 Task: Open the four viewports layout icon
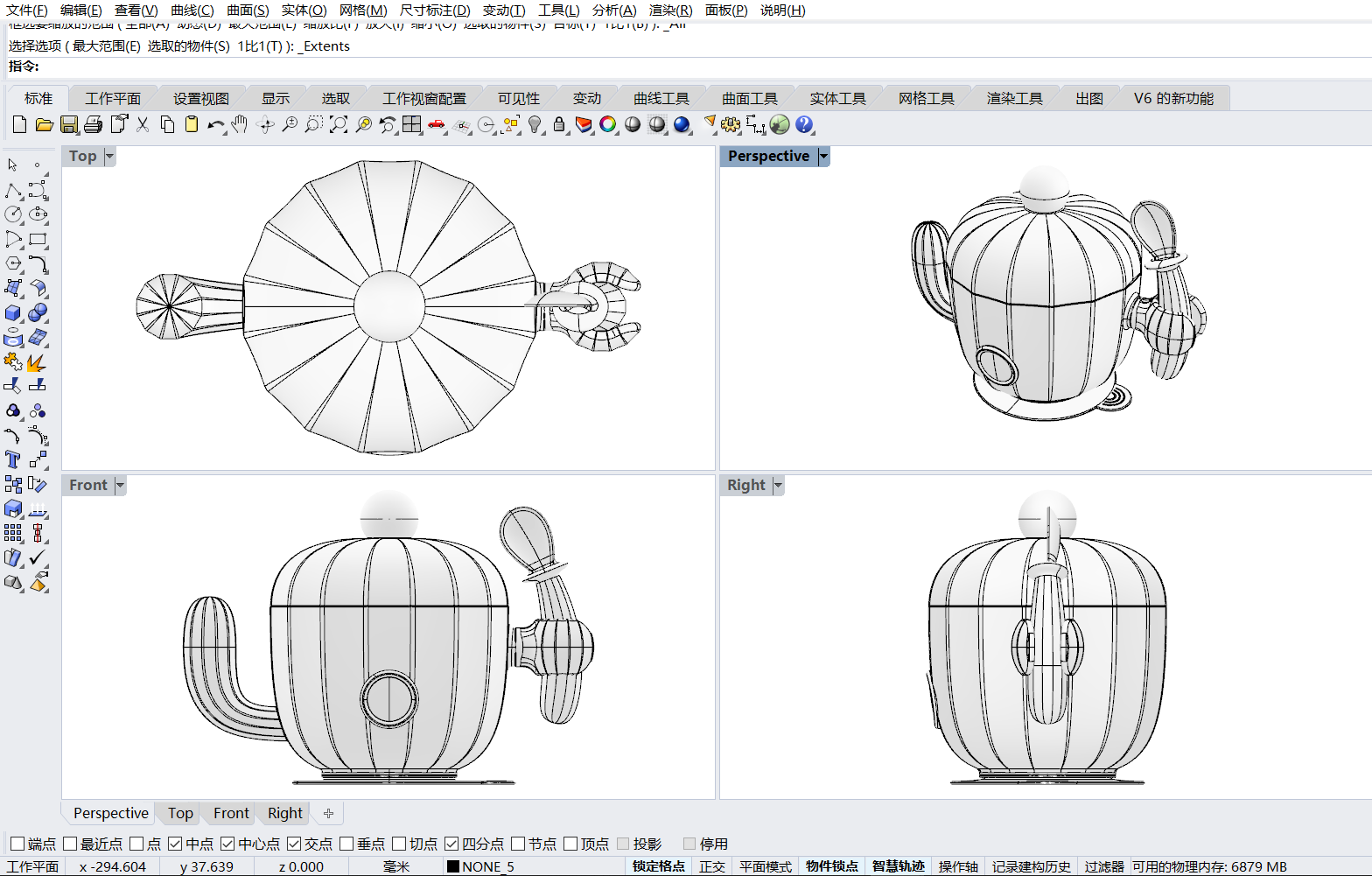click(x=412, y=125)
